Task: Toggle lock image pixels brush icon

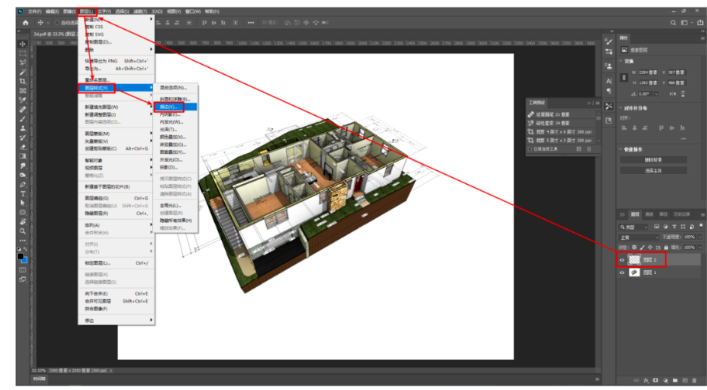Action: 643,248
